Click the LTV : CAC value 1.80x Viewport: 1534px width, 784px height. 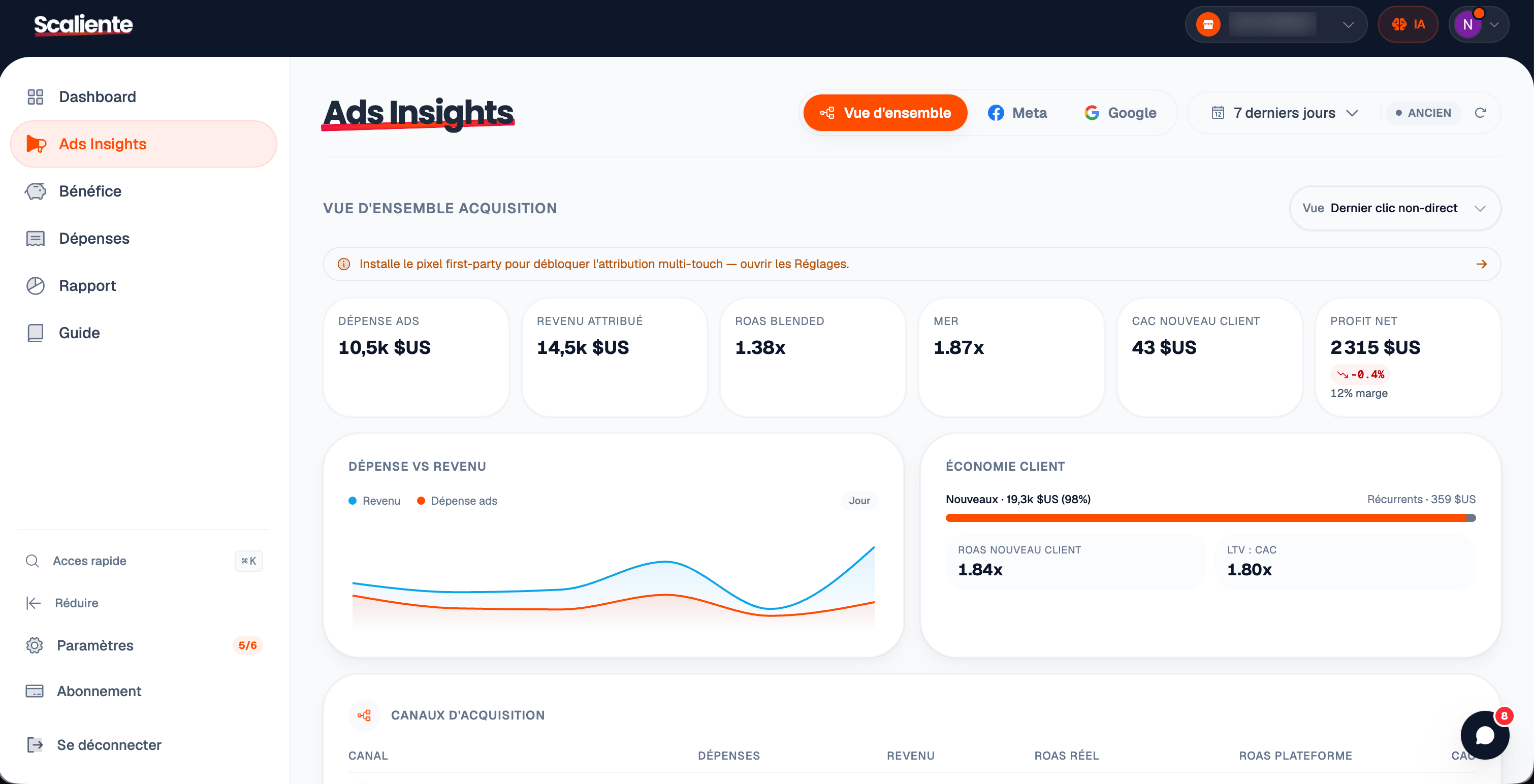click(1250, 570)
